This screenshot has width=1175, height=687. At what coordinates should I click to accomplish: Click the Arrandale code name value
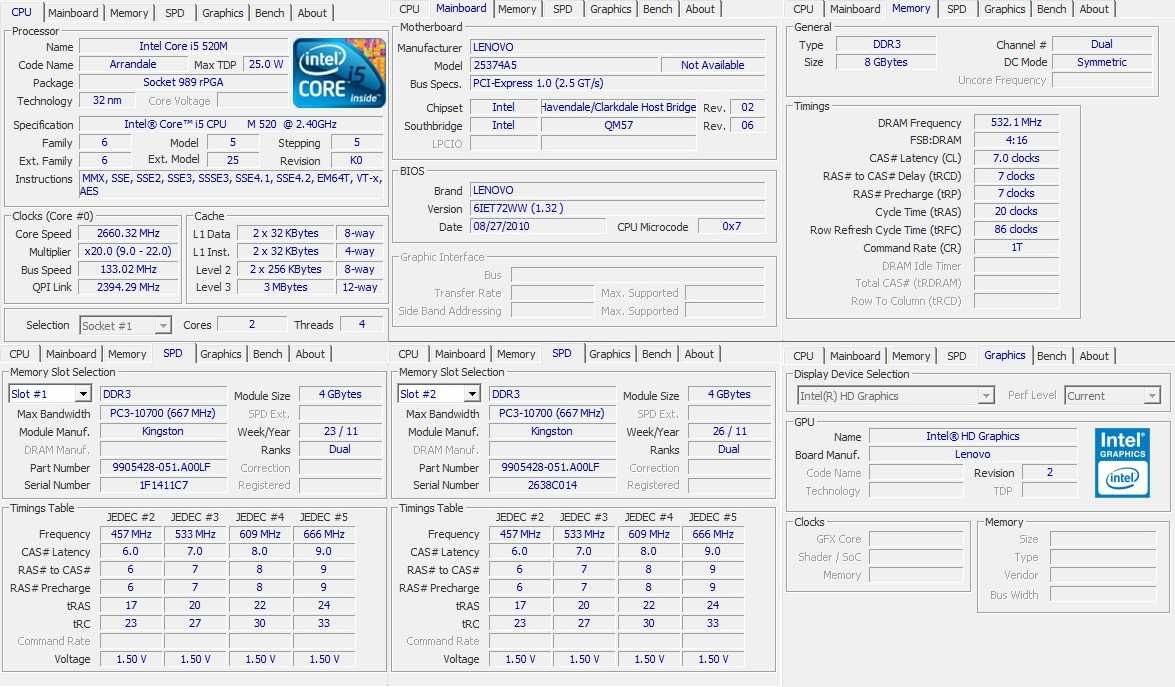(x=133, y=64)
